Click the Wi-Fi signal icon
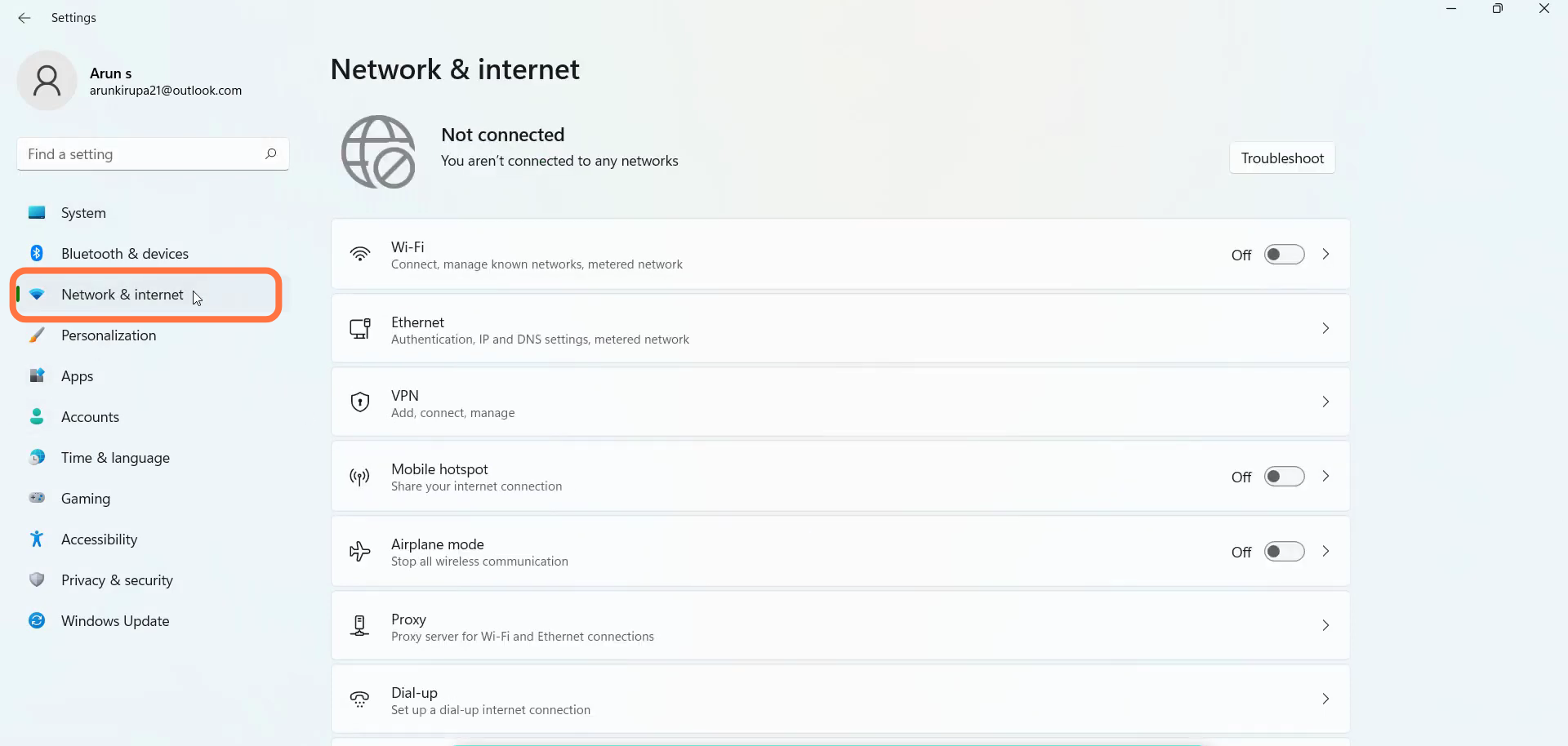This screenshot has width=1568, height=746. click(x=360, y=254)
